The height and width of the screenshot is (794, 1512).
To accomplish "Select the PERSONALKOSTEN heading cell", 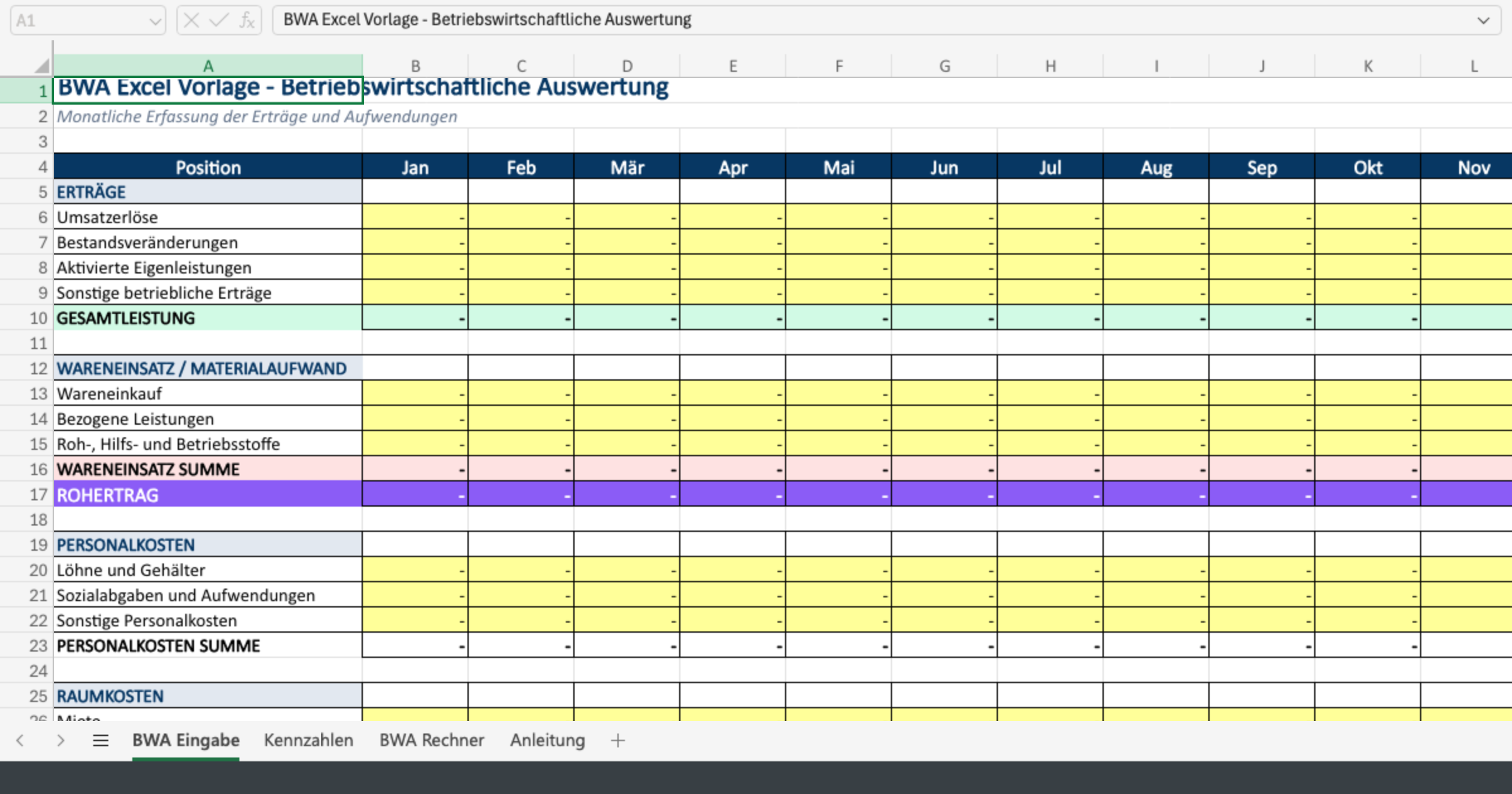I will click(208, 544).
